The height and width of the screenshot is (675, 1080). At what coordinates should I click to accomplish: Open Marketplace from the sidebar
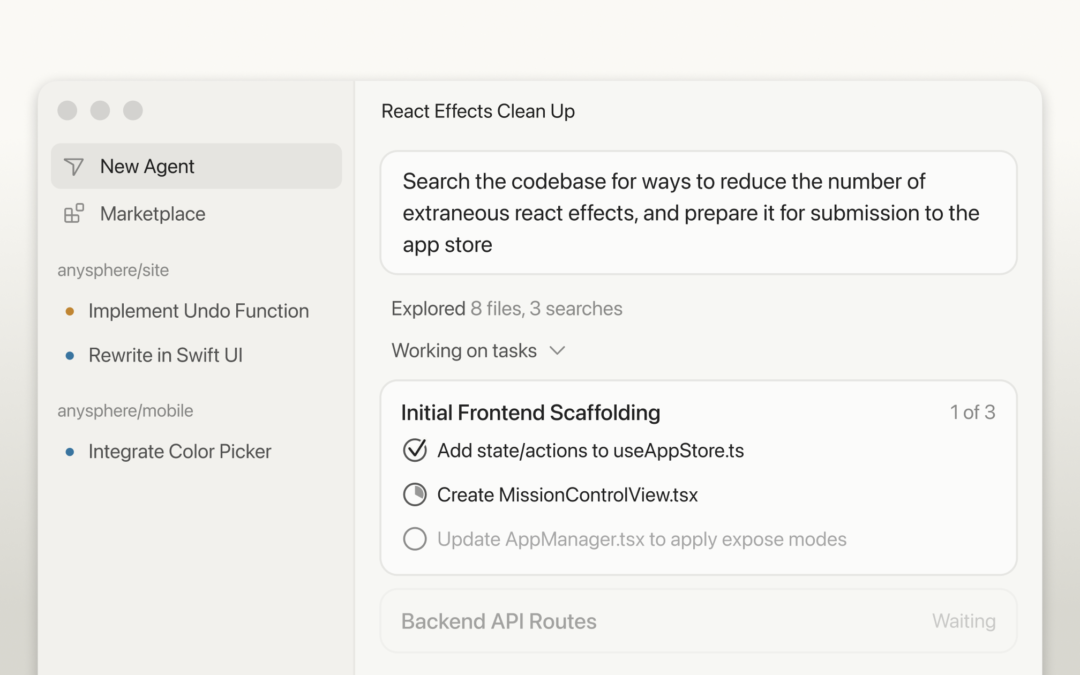(152, 214)
